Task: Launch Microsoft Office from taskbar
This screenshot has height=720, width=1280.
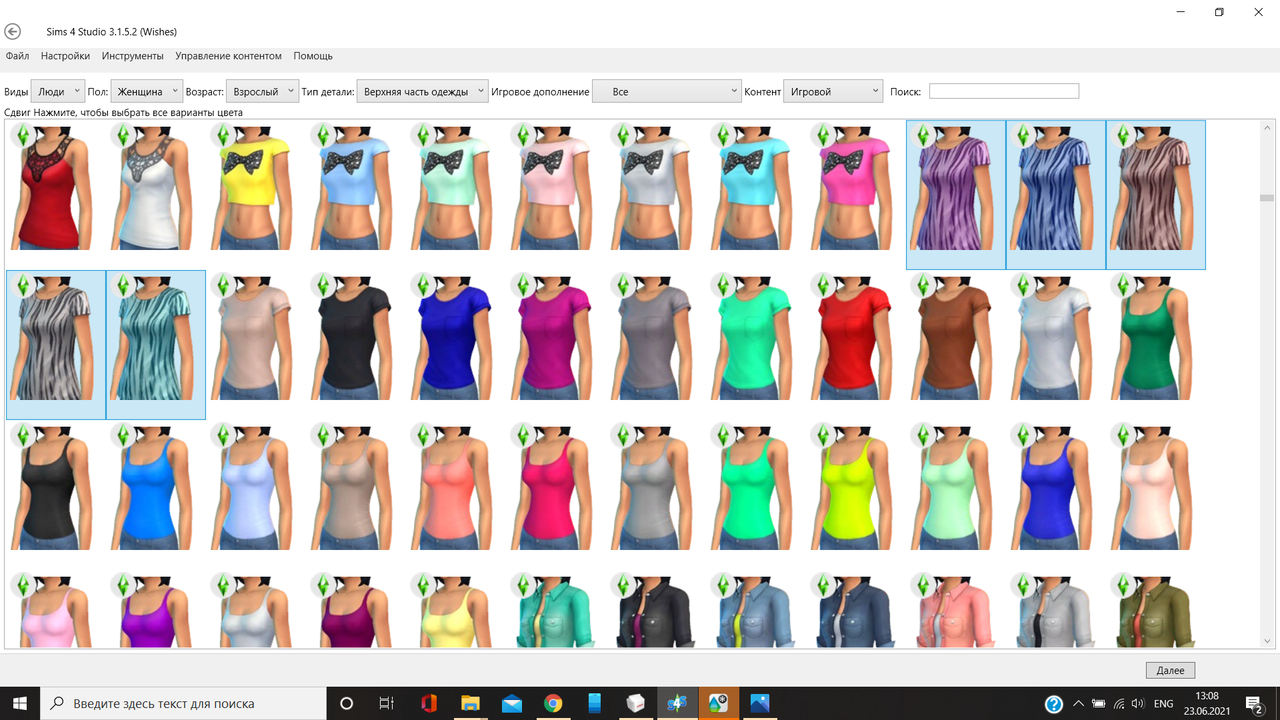Action: pos(429,703)
